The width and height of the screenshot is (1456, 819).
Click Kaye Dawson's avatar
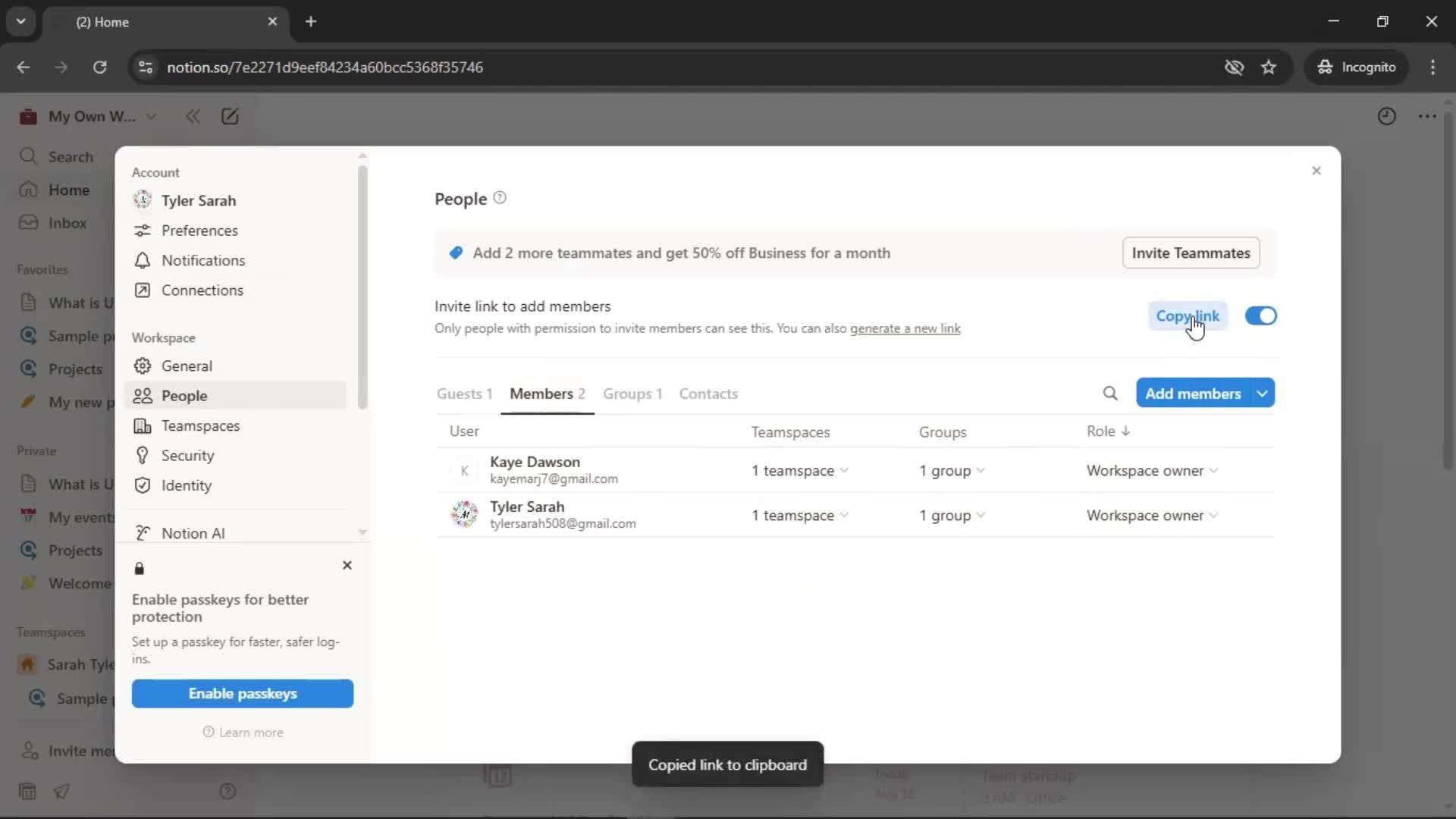click(x=464, y=470)
